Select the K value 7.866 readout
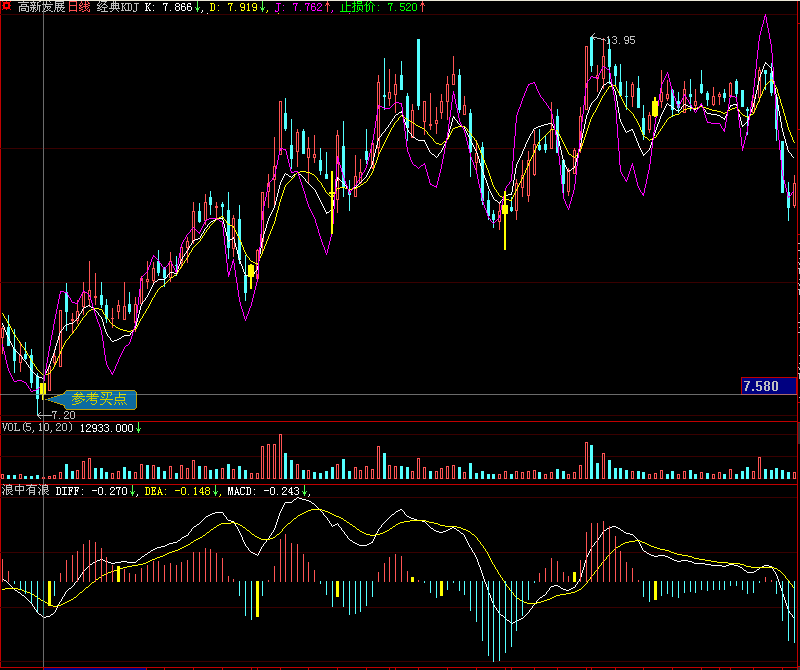This screenshot has width=800, height=670. tap(172, 7)
